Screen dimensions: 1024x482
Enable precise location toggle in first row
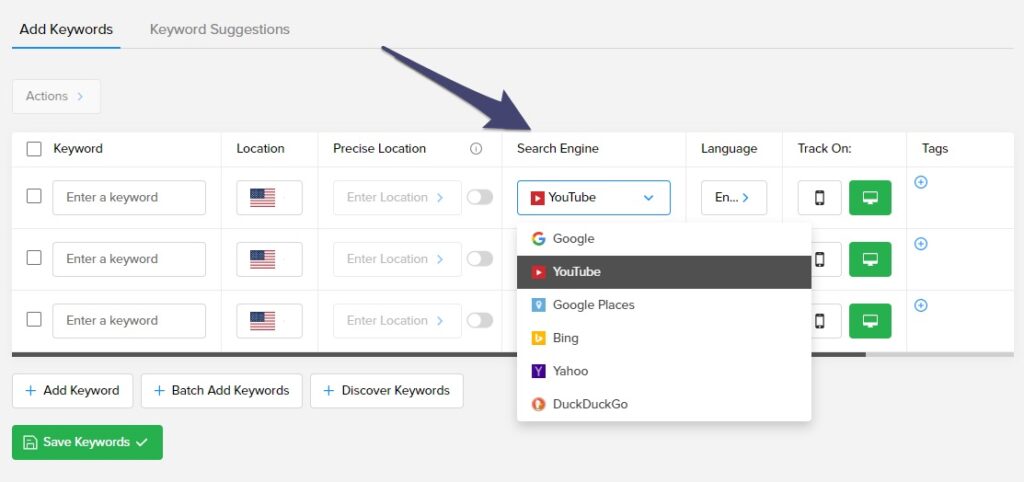(x=480, y=197)
